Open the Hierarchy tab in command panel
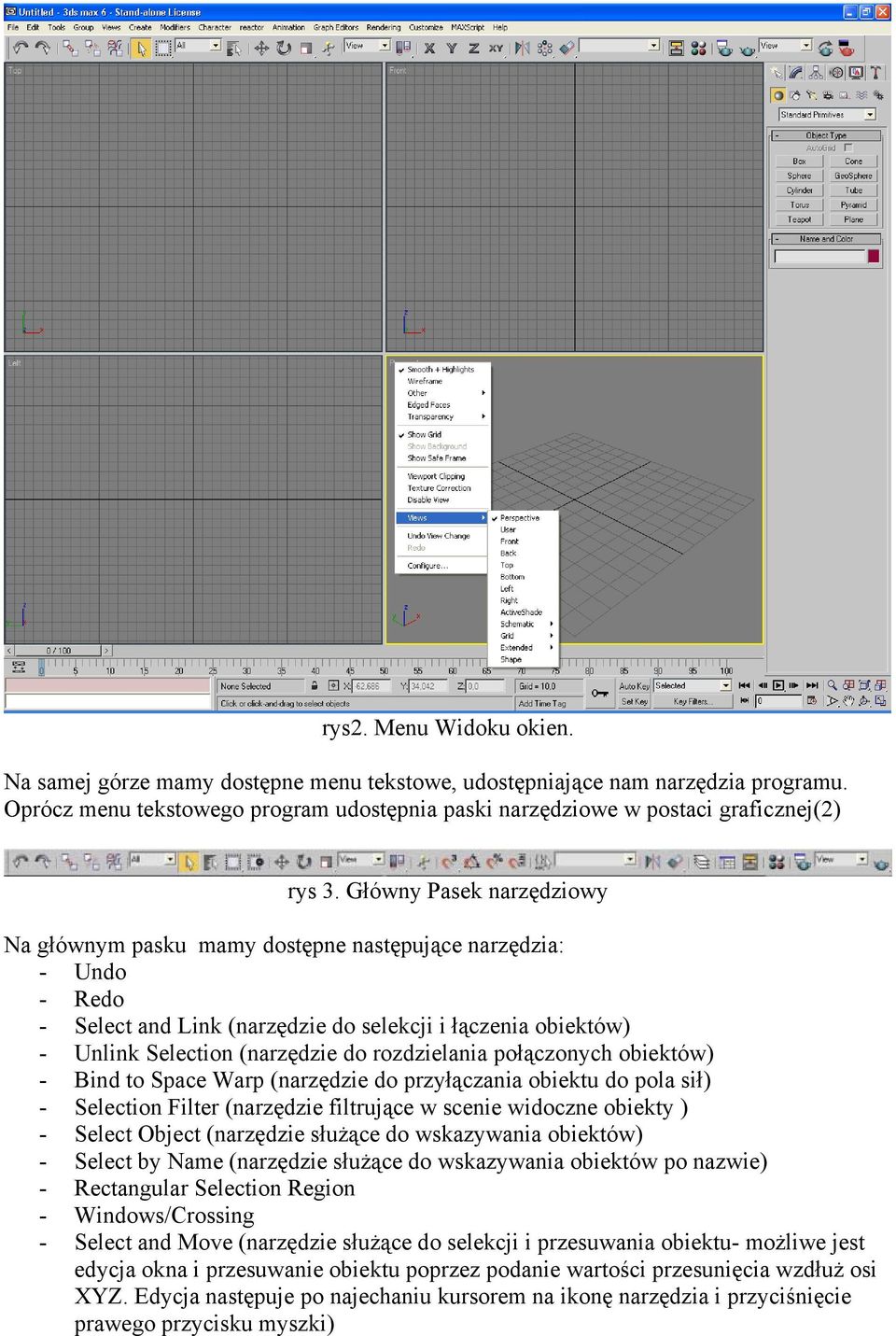This screenshot has width=896, height=1336. tap(816, 72)
